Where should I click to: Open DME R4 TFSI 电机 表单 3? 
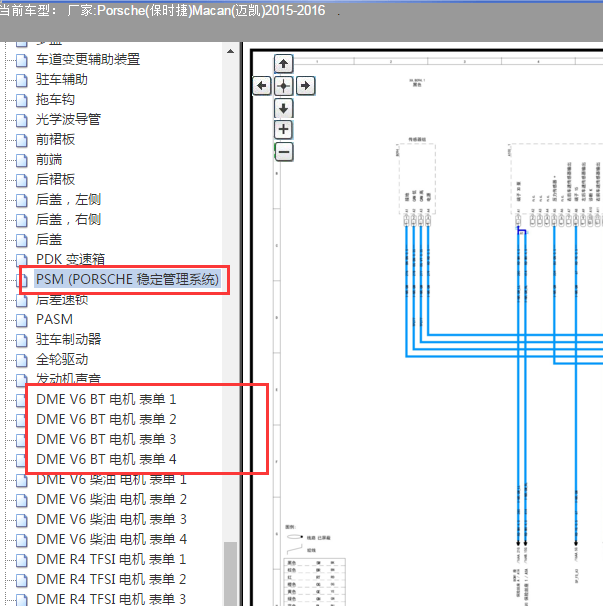point(111,599)
